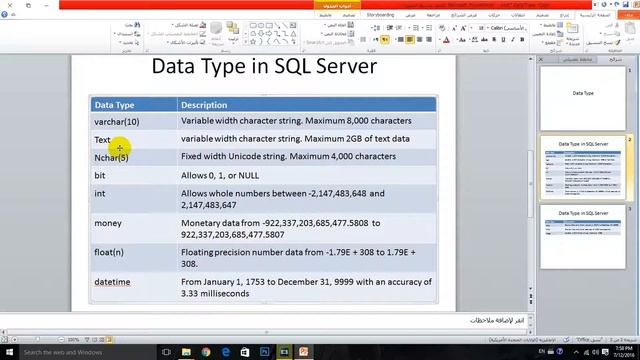Click the Search the web and Windows box
The width and height of the screenshot is (640, 360).
87,352
